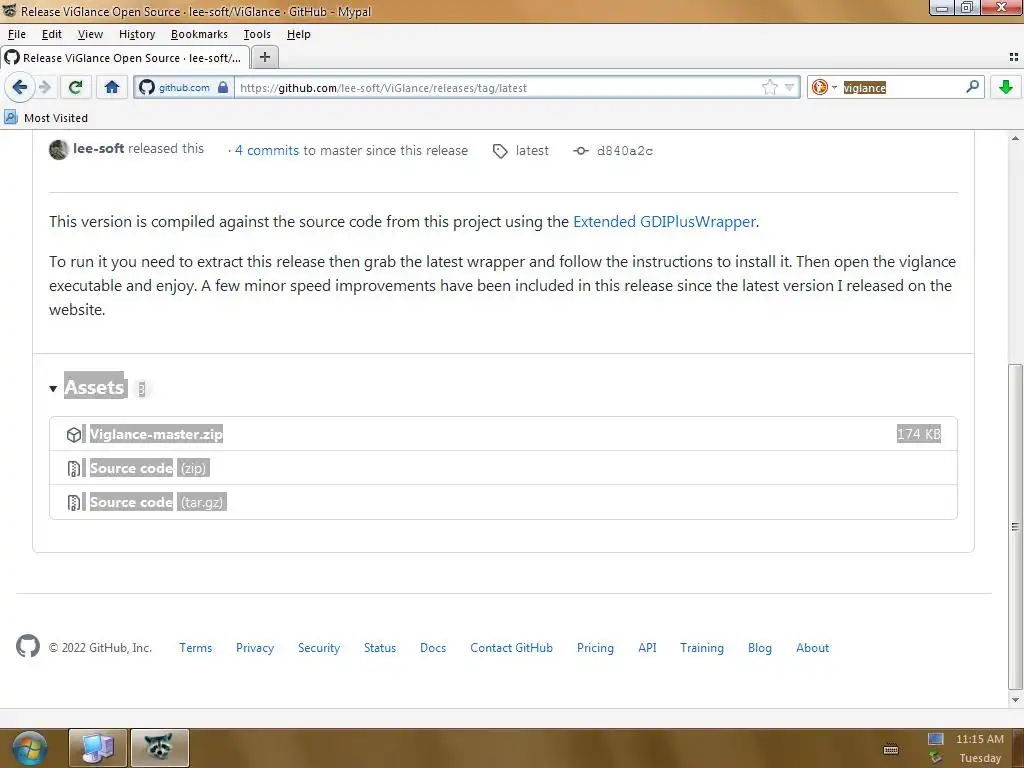This screenshot has height=768, width=1024.
Task: Select the Release ViGlance Open Source tab
Action: (124, 57)
